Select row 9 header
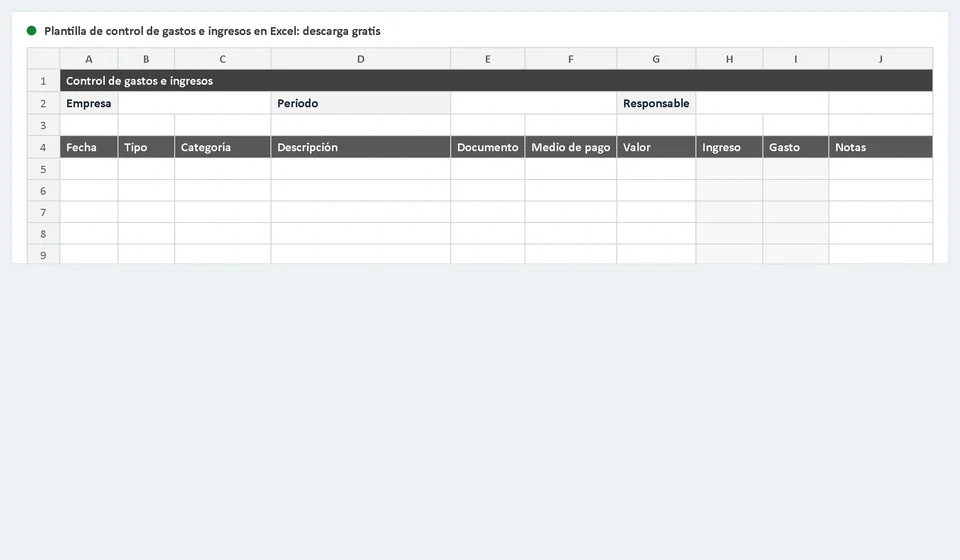Viewport: 960px width, 560px height. click(43, 255)
